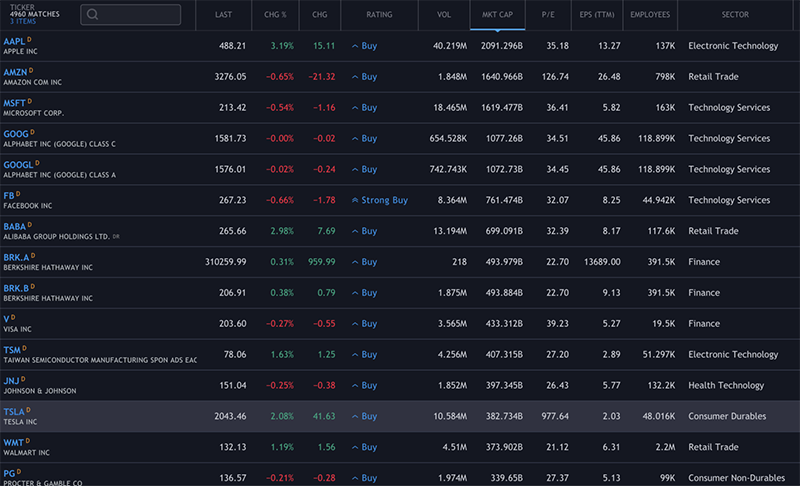Open the BABA ticker link
The width and height of the screenshot is (800, 486).
tap(14, 226)
